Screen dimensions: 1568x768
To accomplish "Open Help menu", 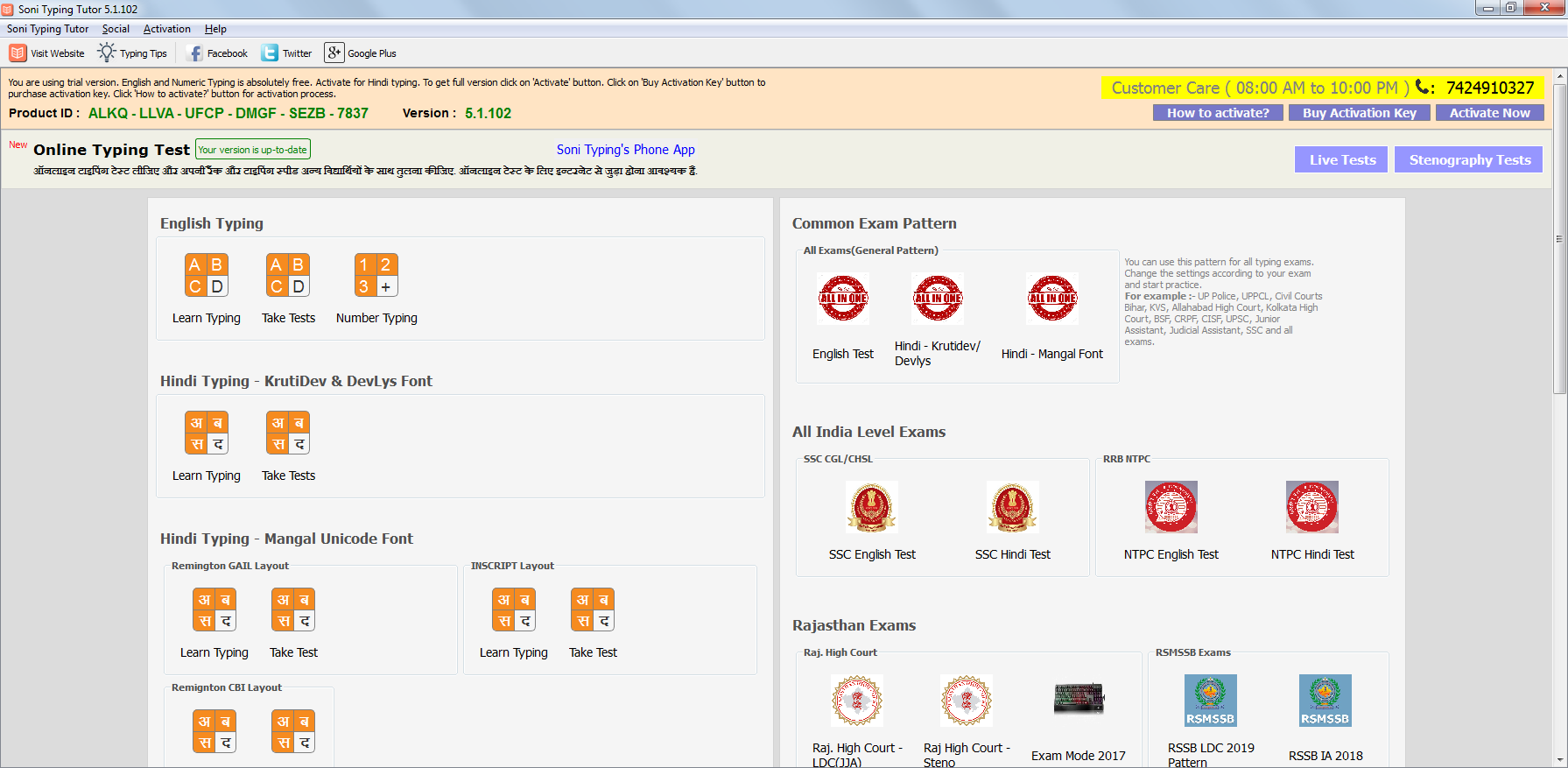I will pyautogui.click(x=215, y=29).
